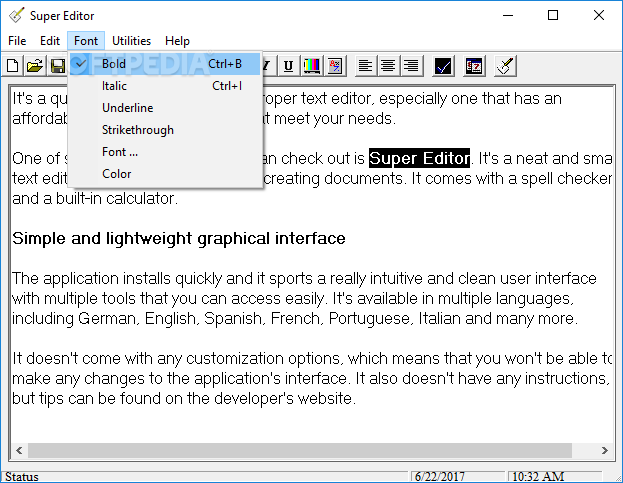
Task: Click the line 'and a built-in calculator.'
Action: 95,199
